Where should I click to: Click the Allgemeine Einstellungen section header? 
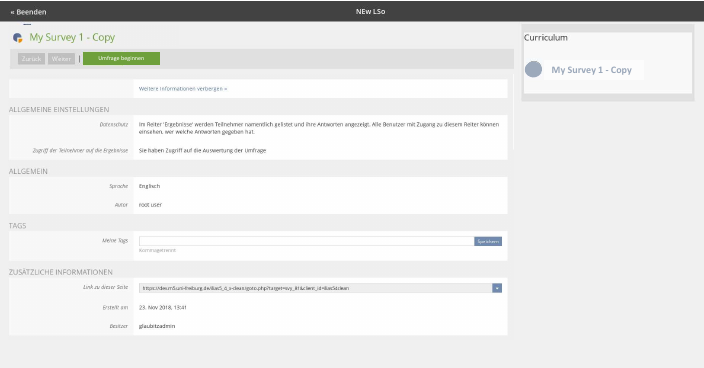click(59, 110)
